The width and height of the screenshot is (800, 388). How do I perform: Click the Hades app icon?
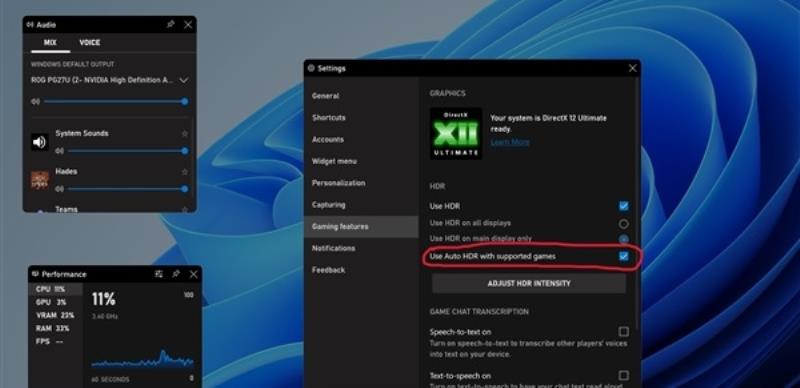click(x=40, y=180)
